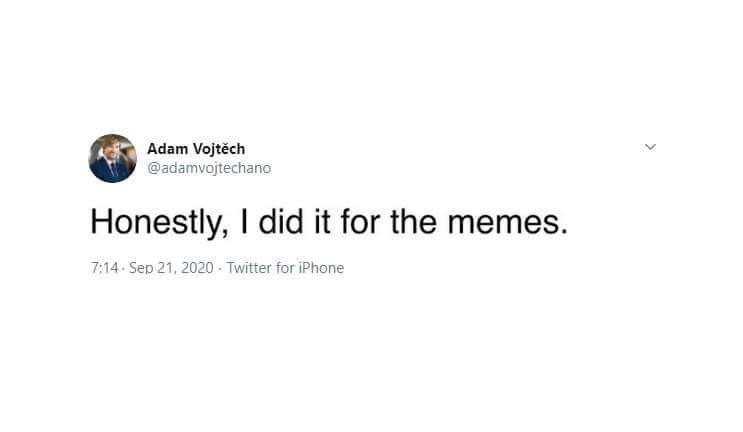Select the word "memes" in the tweet
The height and width of the screenshot is (432, 743).
pos(503,223)
